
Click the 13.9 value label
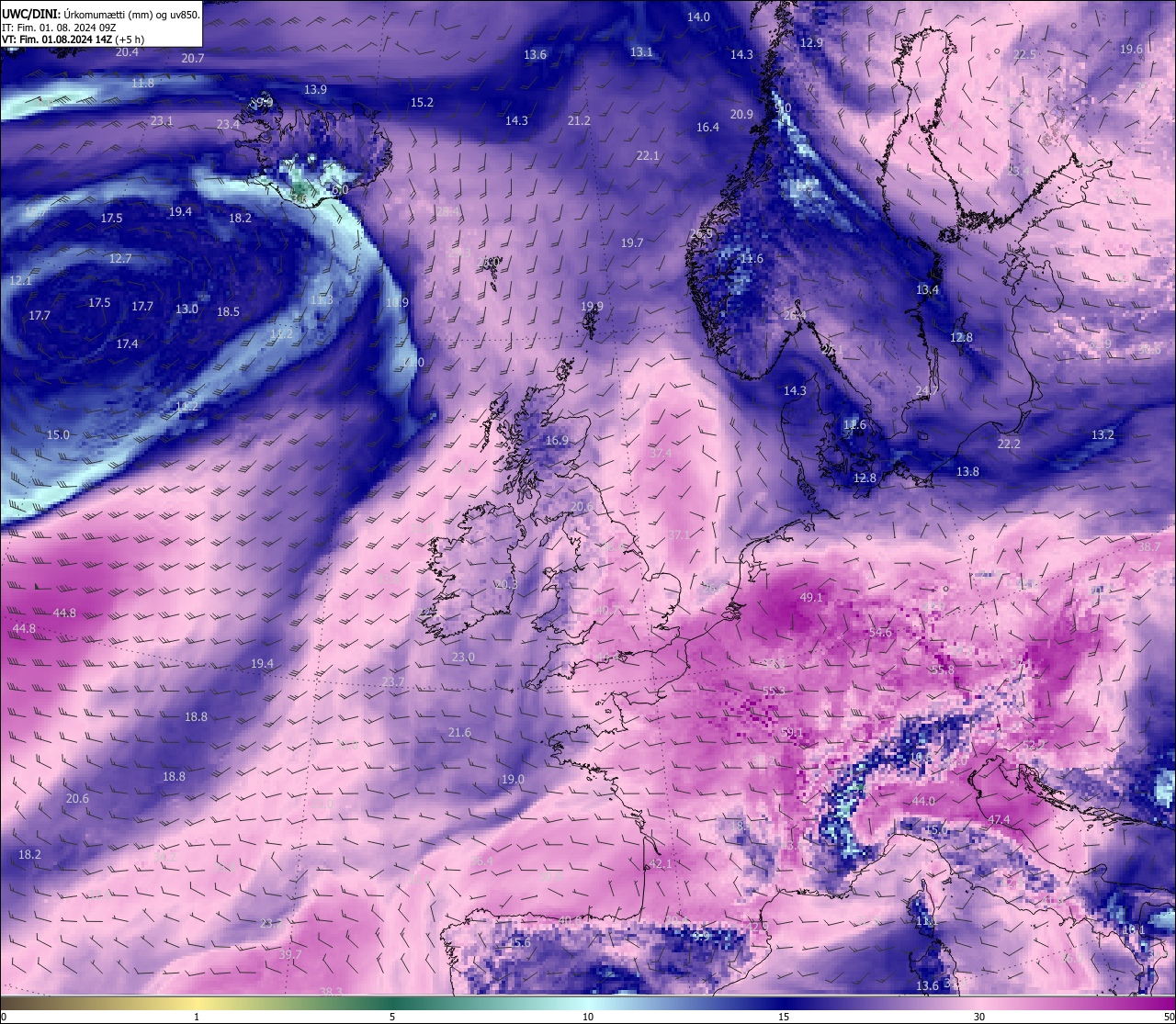click(x=315, y=90)
